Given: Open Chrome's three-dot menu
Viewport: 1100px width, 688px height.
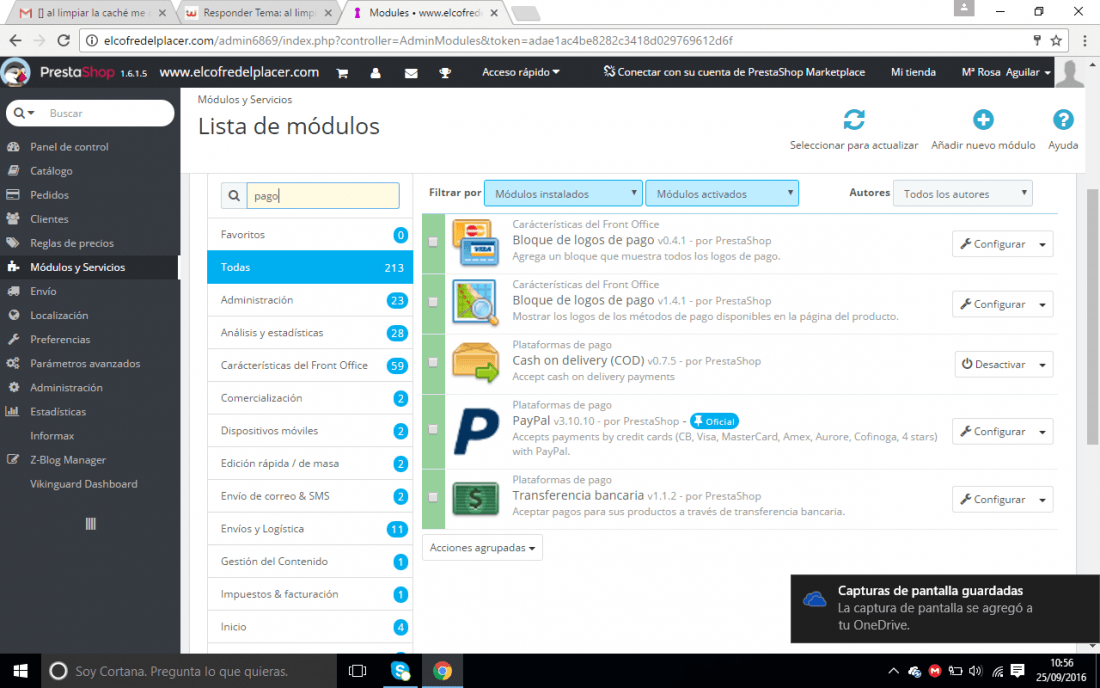Looking at the screenshot, I should point(1085,41).
